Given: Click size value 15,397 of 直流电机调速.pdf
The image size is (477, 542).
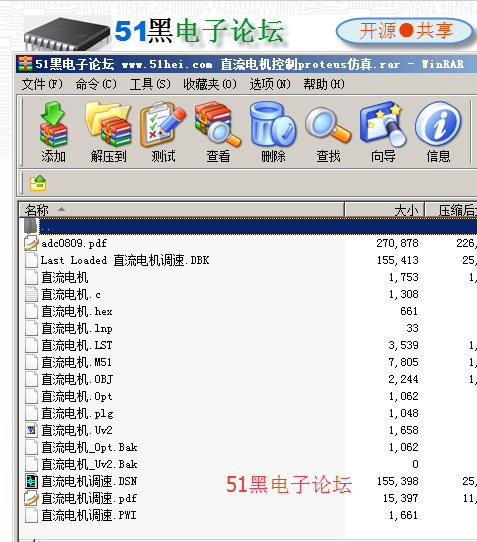Looking at the screenshot, I should tap(400, 498).
